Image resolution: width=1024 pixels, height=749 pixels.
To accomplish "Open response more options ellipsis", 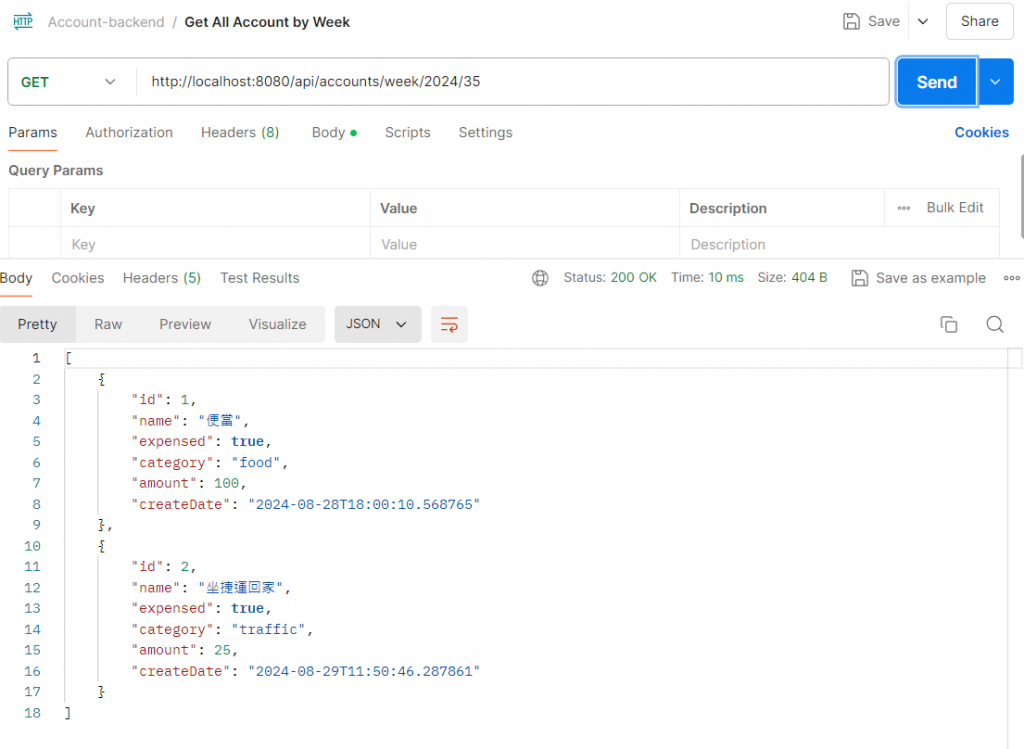I will pyautogui.click(x=1011, y=278).
